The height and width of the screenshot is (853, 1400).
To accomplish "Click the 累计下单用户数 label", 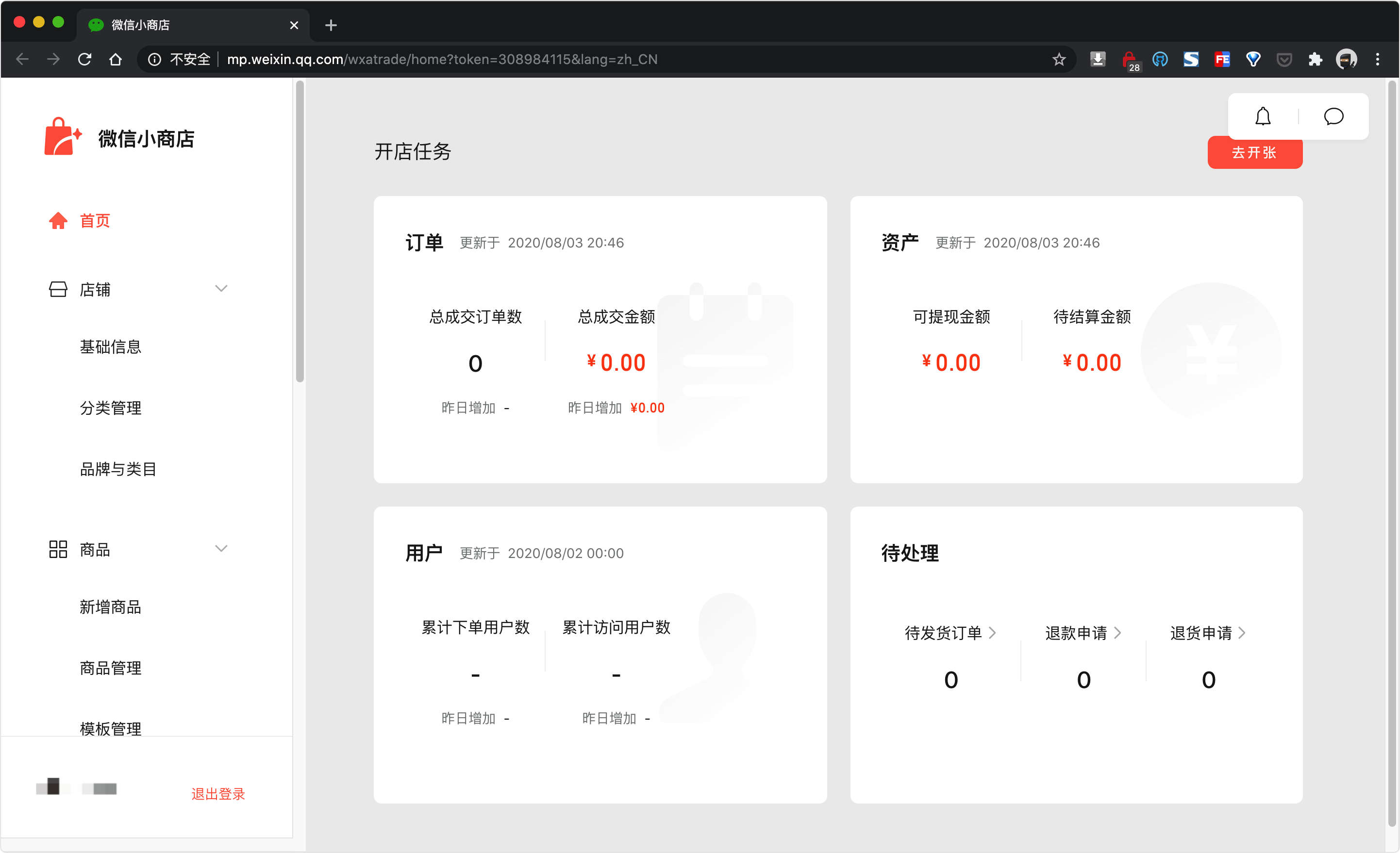I will [x=475, y=627].
